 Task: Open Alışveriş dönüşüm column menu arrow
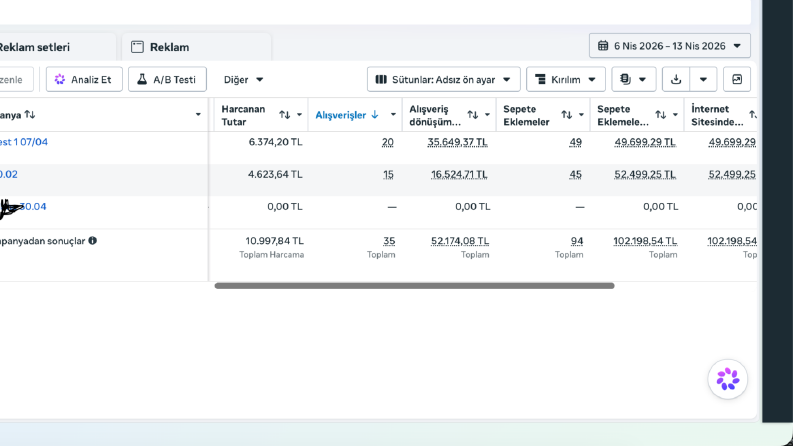pyautogui.click(x=488, y=115)
